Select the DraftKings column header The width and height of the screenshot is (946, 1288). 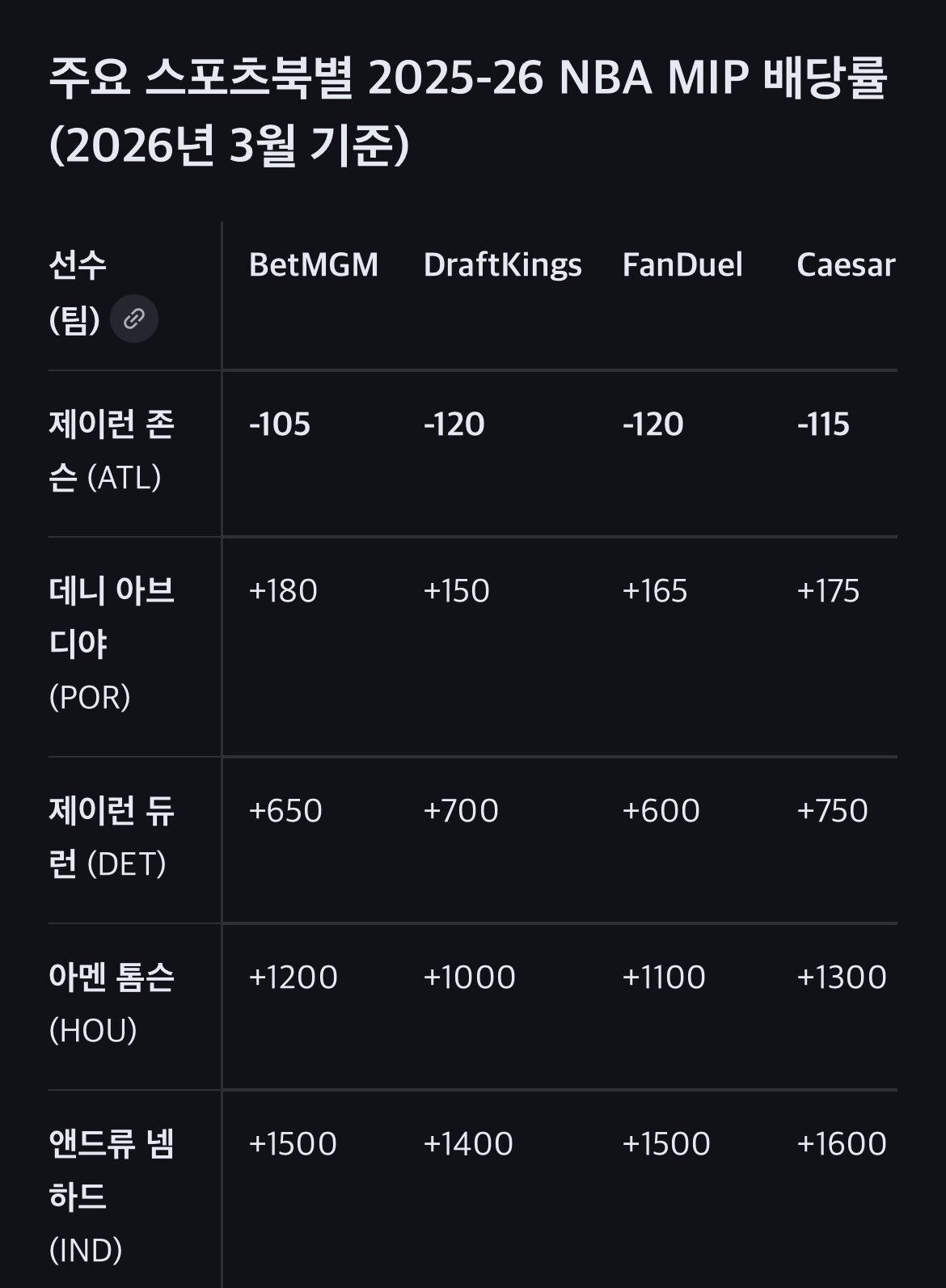pos(502,265)
